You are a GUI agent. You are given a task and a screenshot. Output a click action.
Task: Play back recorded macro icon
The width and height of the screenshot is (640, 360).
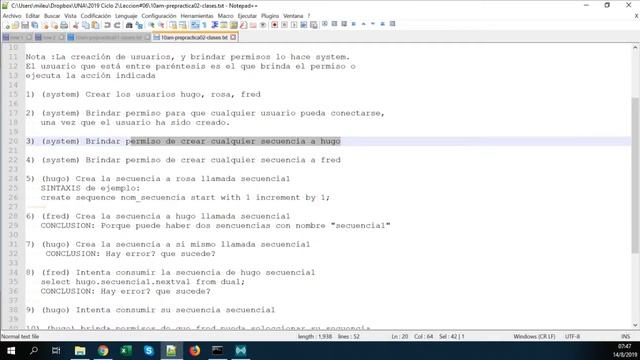tap(294, 25)
